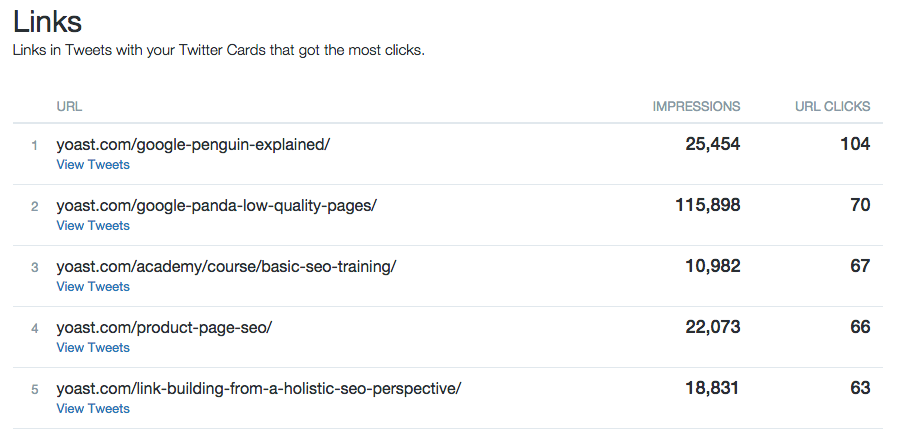Click the 67 URL clicks value
The image size is (905, 437).
tap(860, 266)
